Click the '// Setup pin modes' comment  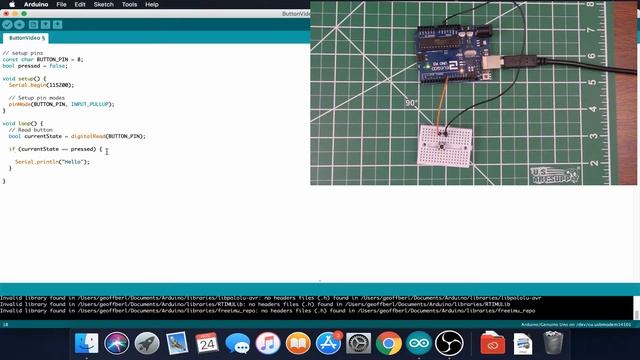point(37,98)
